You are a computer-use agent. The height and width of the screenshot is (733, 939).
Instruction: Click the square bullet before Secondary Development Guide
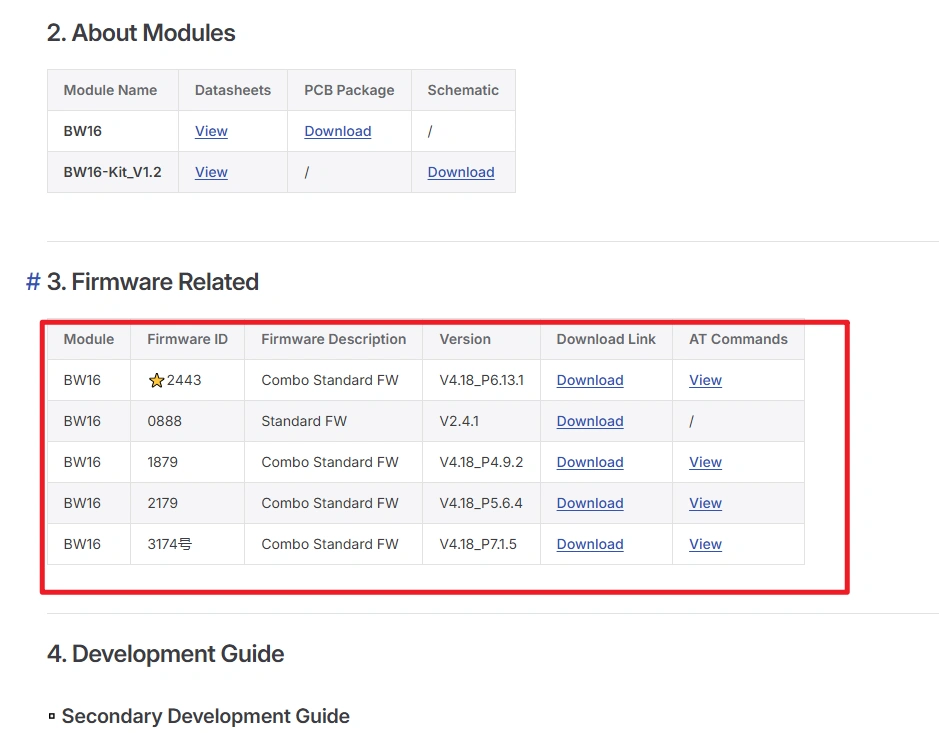coord(52,717)
